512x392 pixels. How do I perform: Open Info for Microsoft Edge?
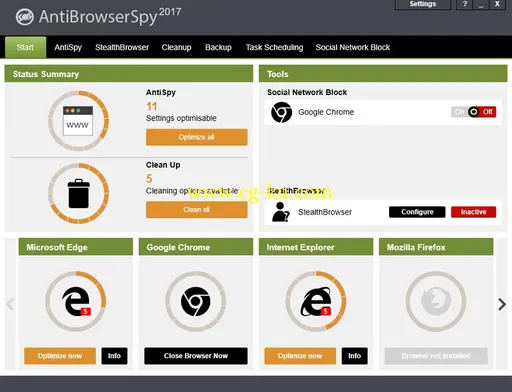pos(114,356)
